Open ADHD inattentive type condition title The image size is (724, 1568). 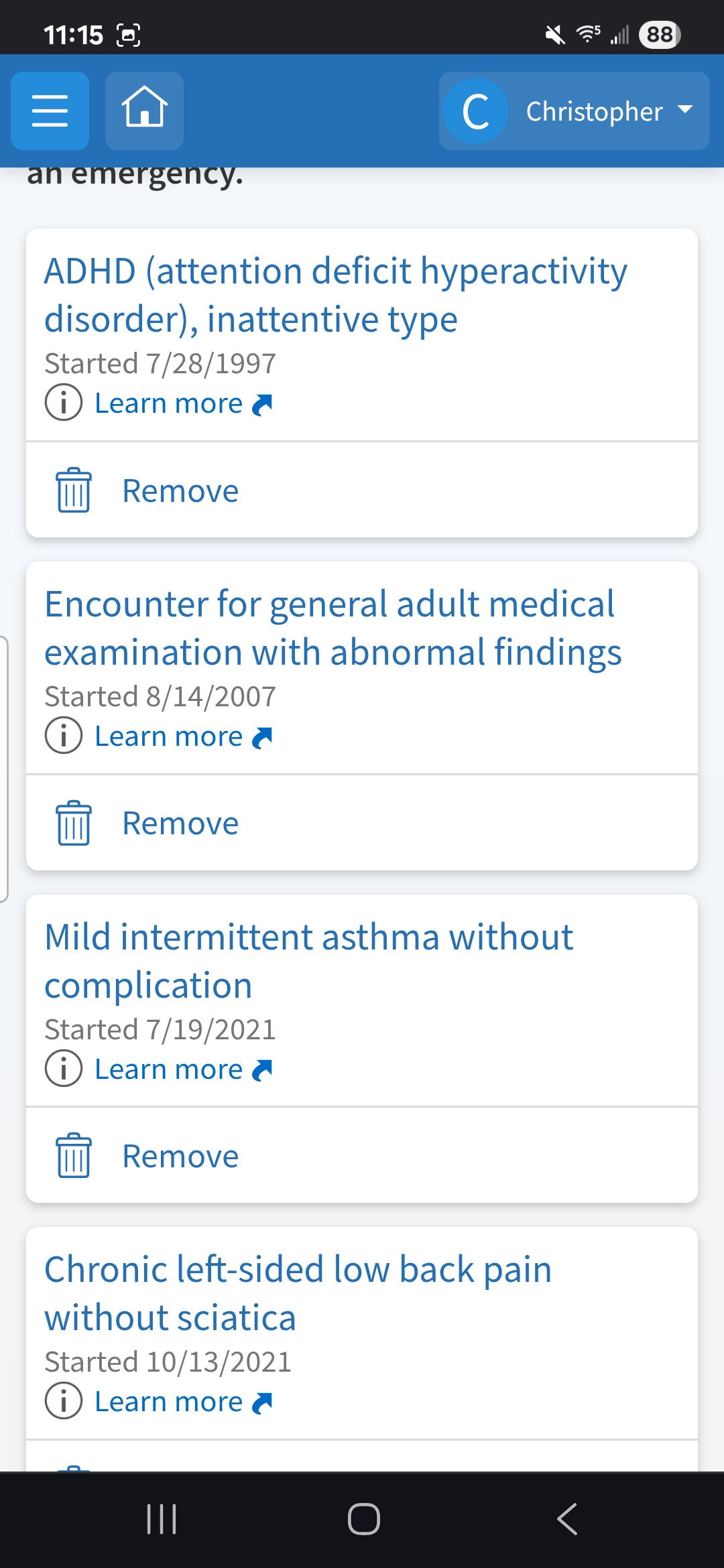pos(335,295)
